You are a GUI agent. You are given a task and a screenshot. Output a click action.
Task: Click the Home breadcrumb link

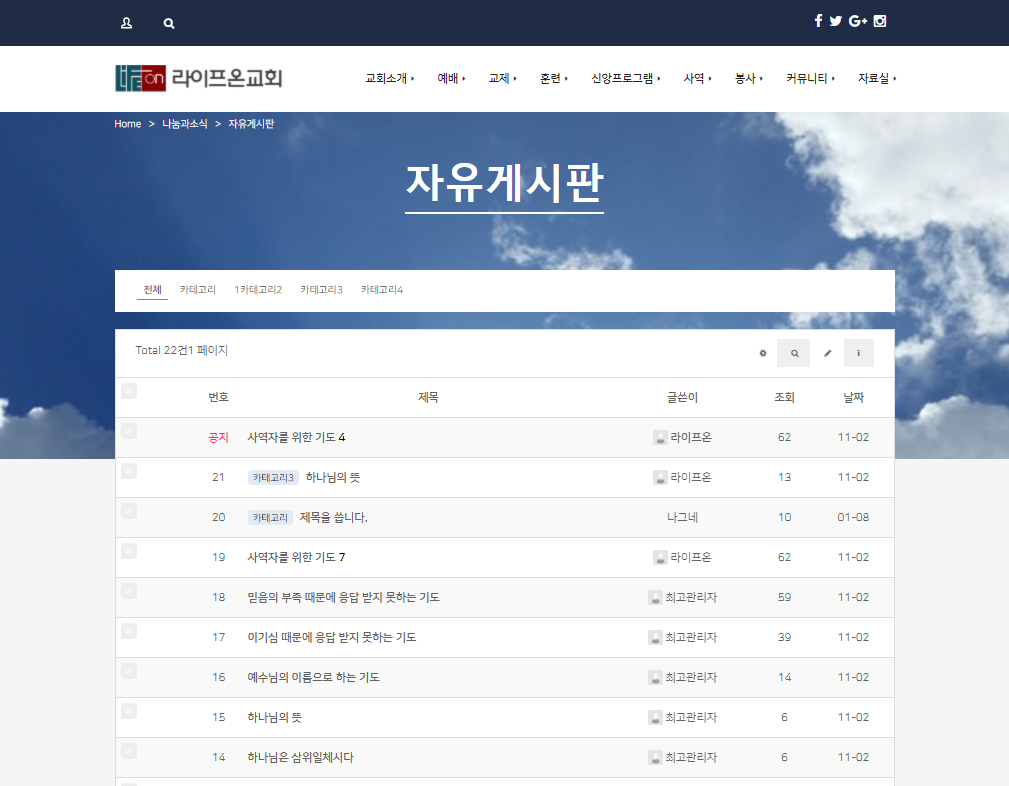pyautogui.click(x=127, y=124)
